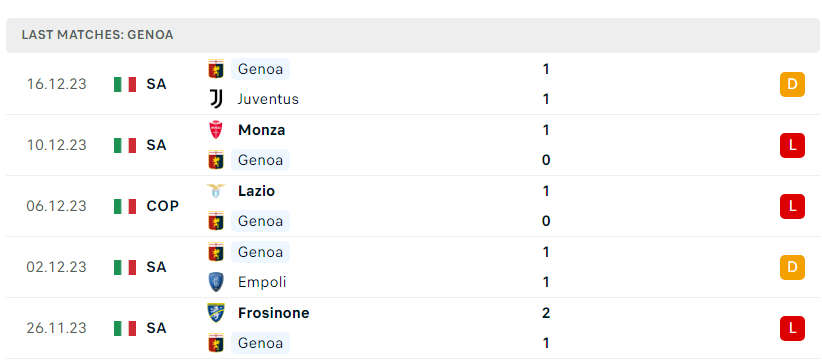Click the Juventus club logo
The height and width of the screenshot is (361, 822).
click(216, 99)
